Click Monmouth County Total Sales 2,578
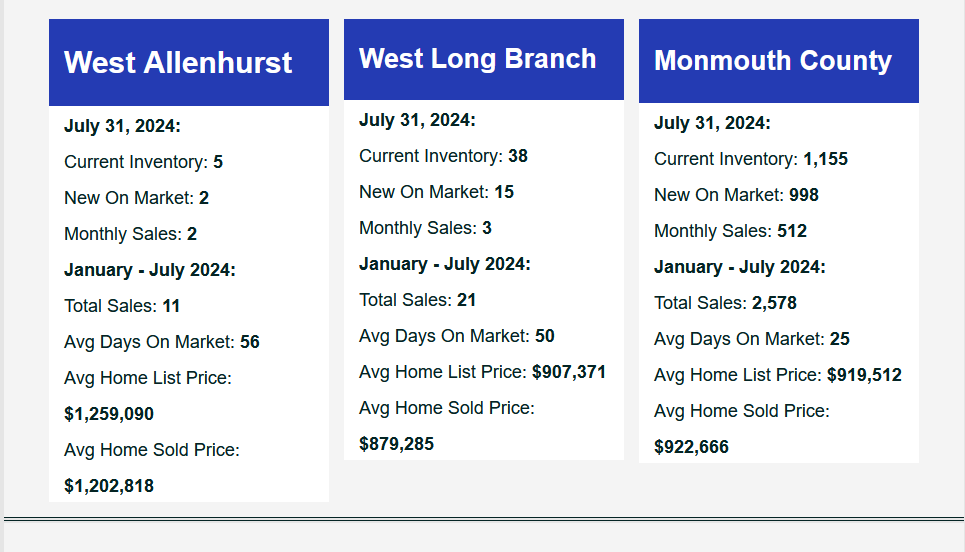 (x=774, y=303)
